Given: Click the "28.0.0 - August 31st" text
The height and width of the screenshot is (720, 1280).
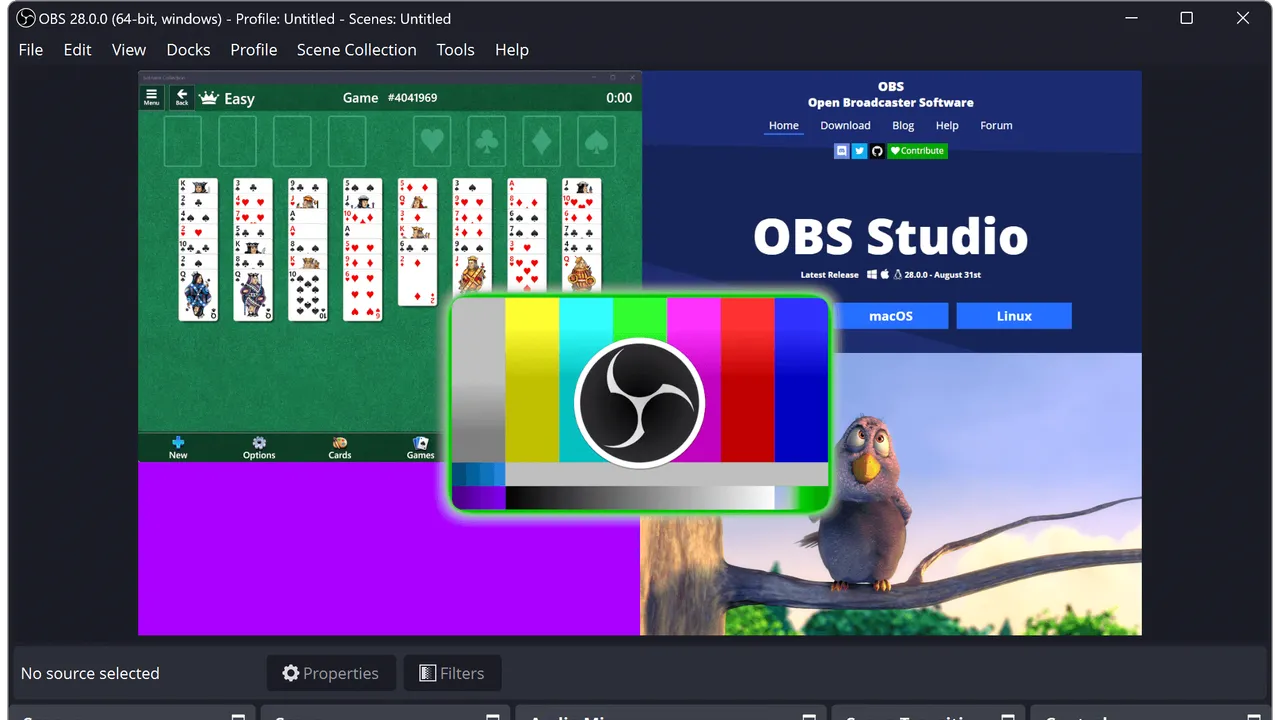Looking at the screenshot, I should [943, 274].
